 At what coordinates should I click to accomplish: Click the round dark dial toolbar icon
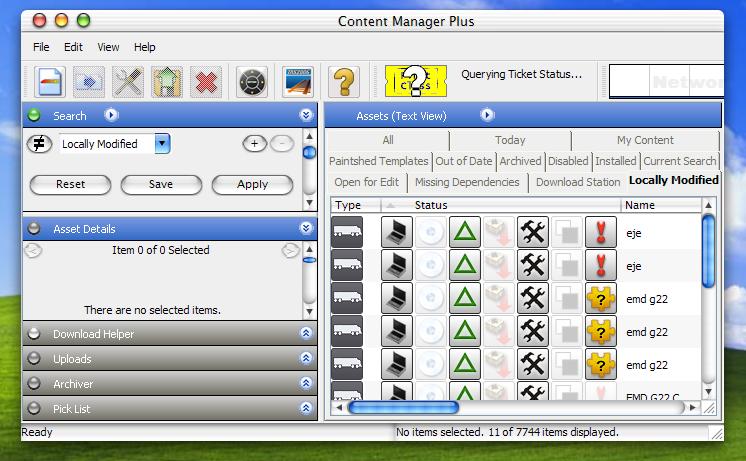click(x=251, y=81)
